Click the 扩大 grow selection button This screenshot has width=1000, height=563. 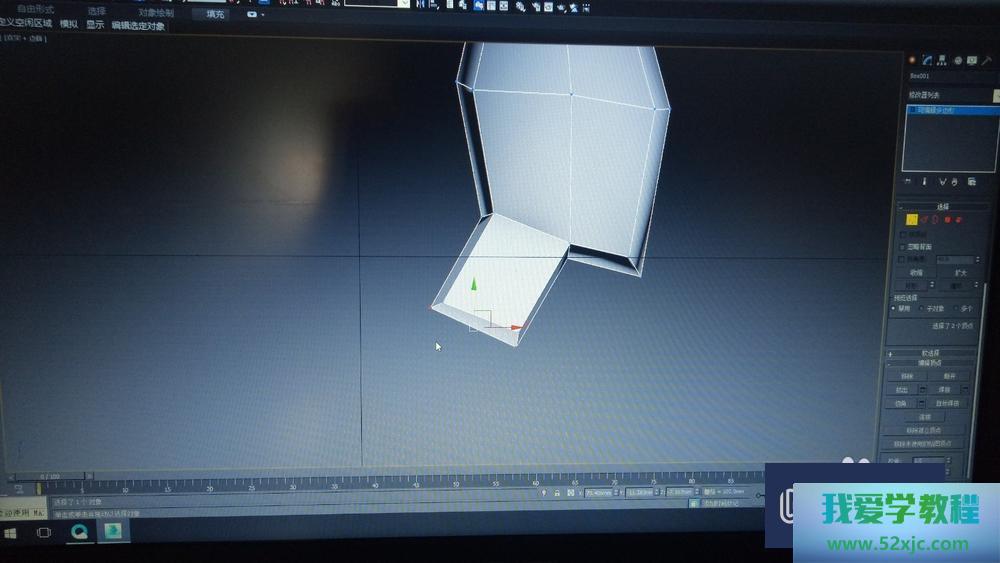coord(960,272)
